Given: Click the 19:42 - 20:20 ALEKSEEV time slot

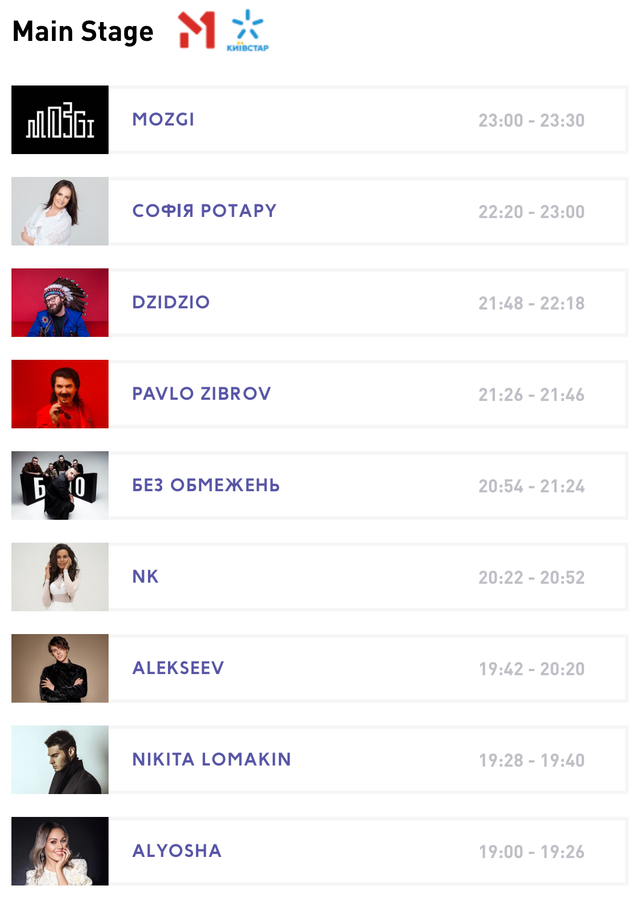Looking at the screenshot, I should 531,669.
